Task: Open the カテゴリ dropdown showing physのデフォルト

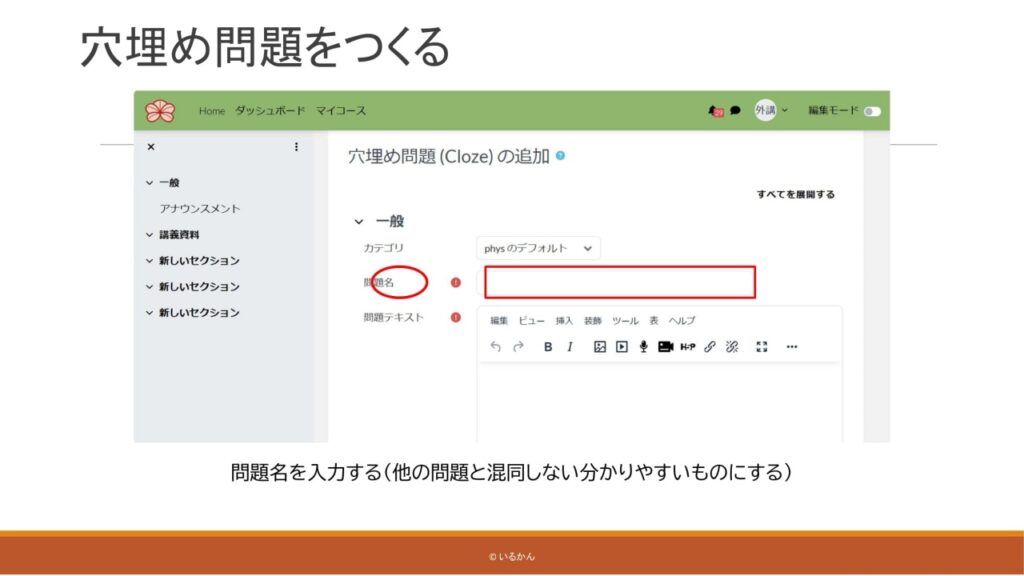Action: click(538, 248)
